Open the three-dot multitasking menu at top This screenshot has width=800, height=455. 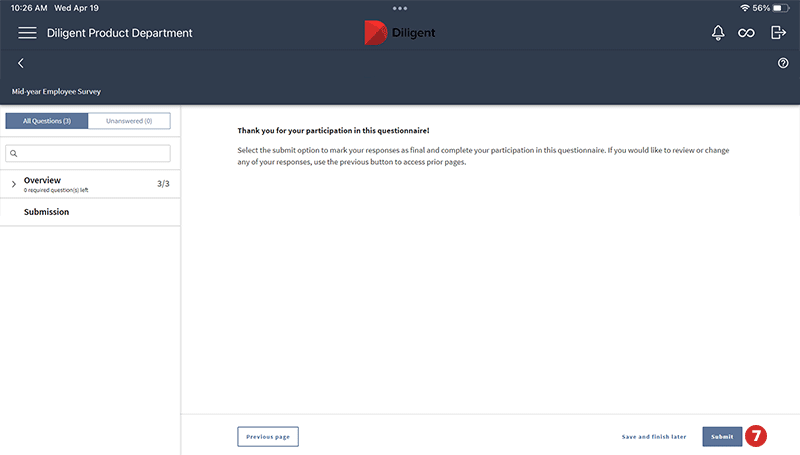[400, 7]
